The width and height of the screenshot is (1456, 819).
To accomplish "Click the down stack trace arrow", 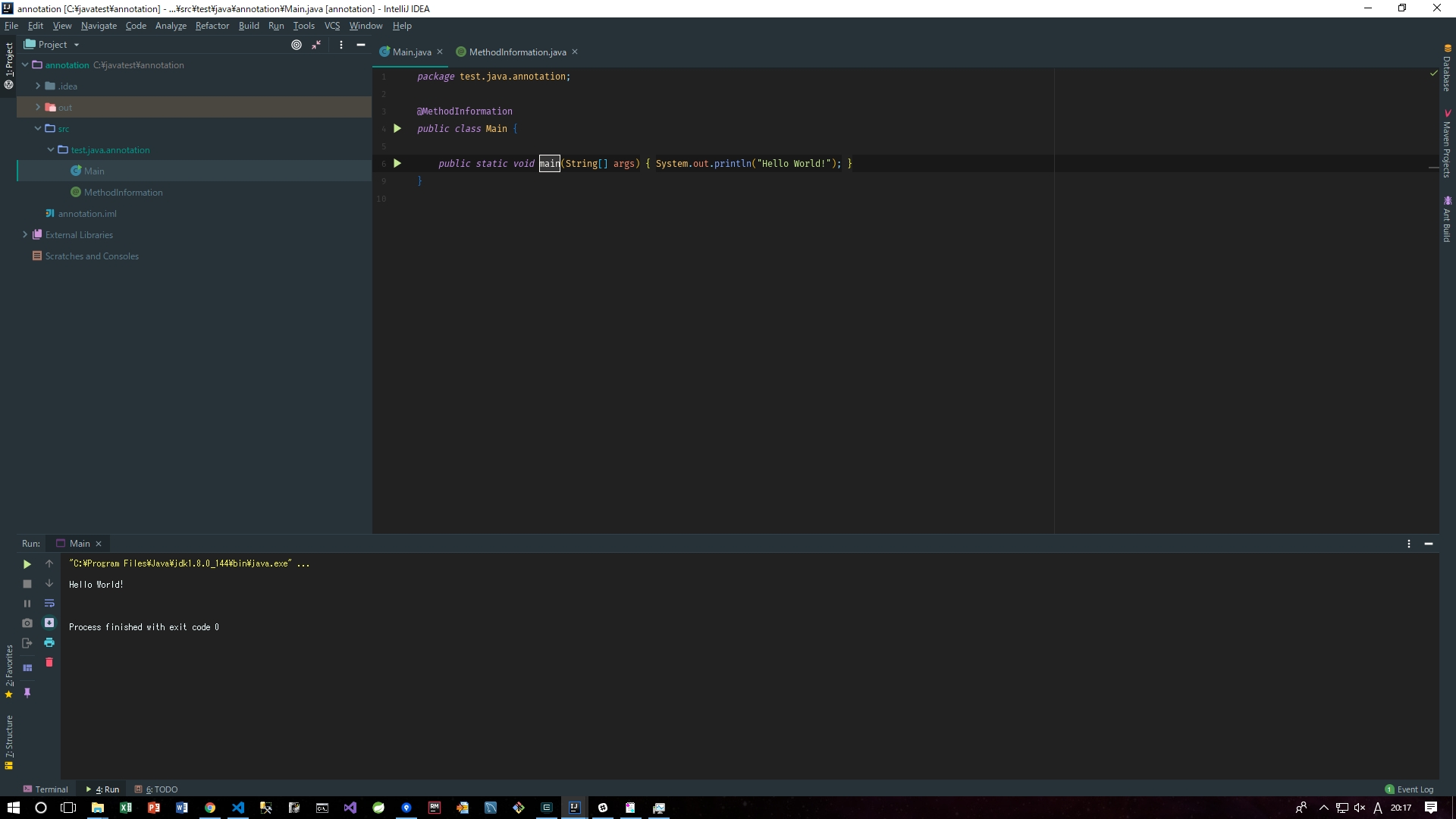I will coord(49,583).
